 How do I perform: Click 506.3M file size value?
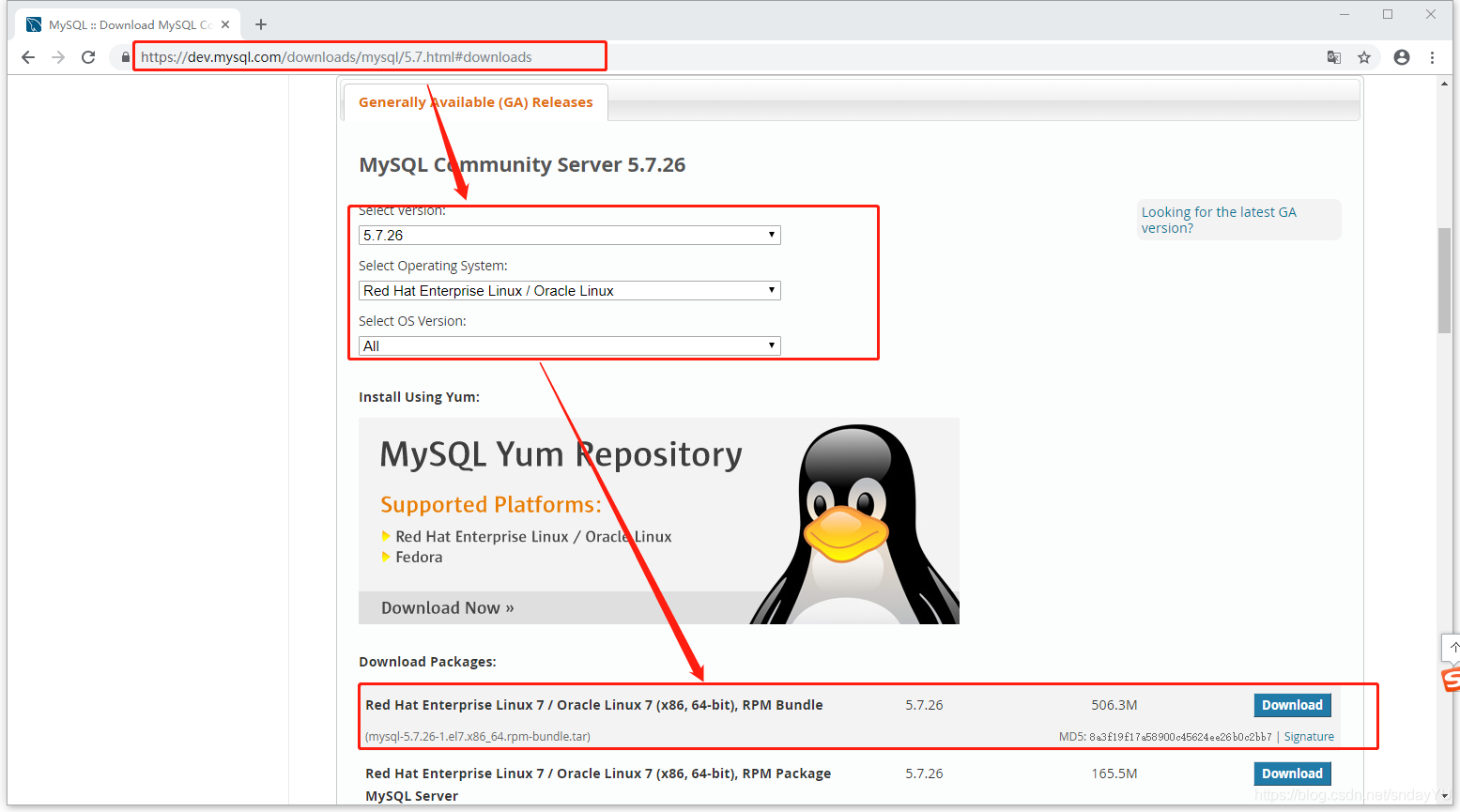coord(1114,705)
